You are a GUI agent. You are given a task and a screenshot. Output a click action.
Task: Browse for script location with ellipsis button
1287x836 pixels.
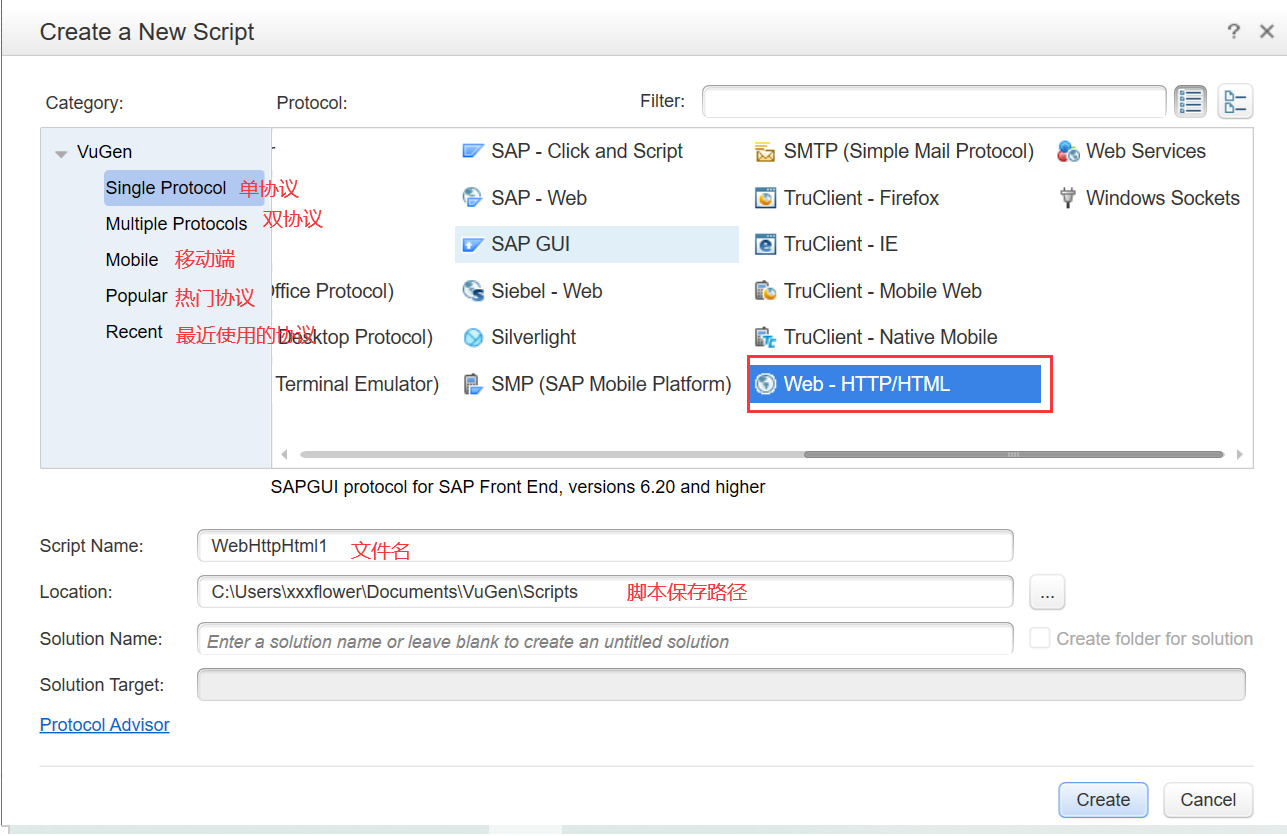click(1047, 592)
